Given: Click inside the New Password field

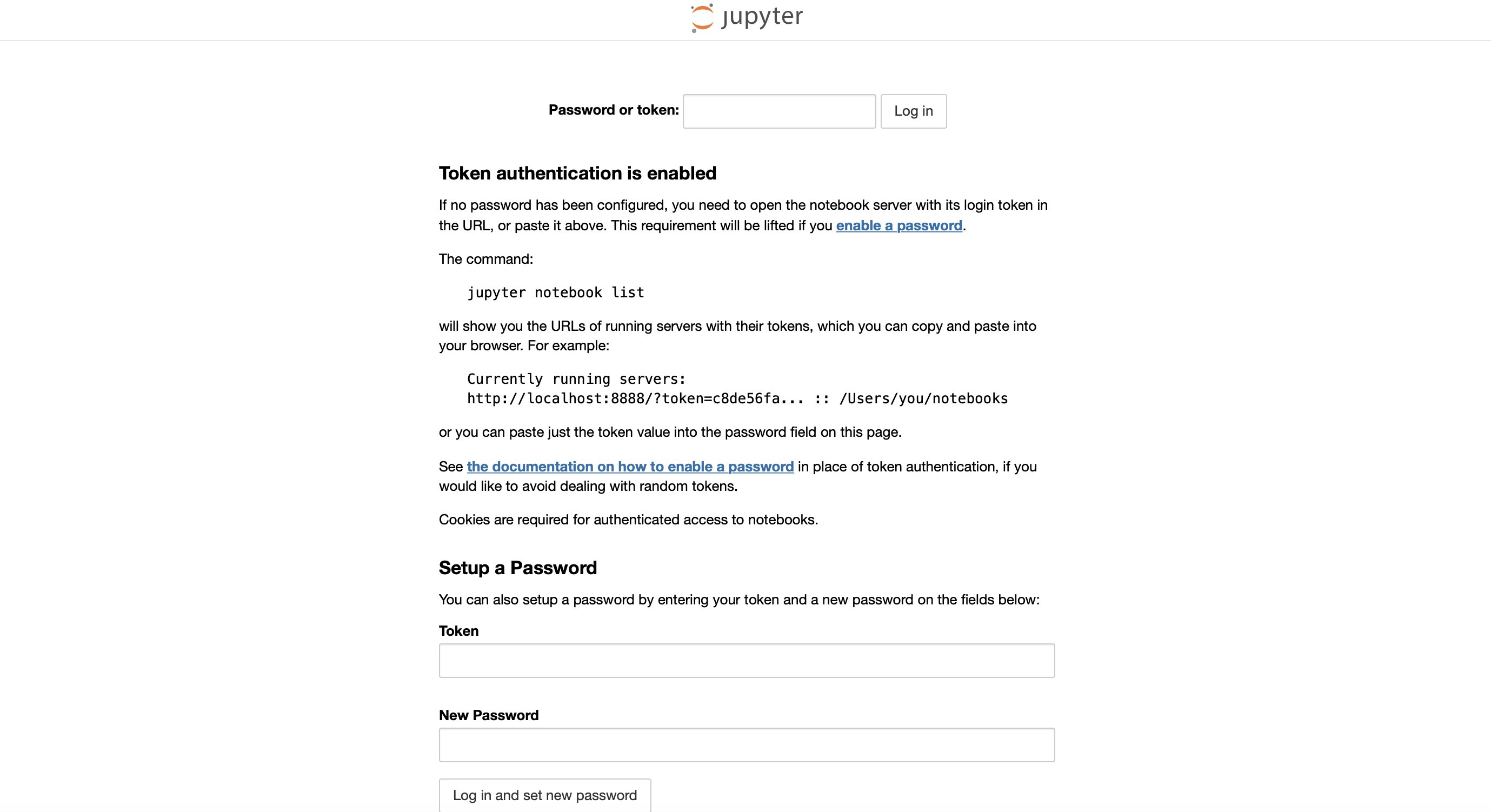Looking at the screenshot, I should [747, 745].
